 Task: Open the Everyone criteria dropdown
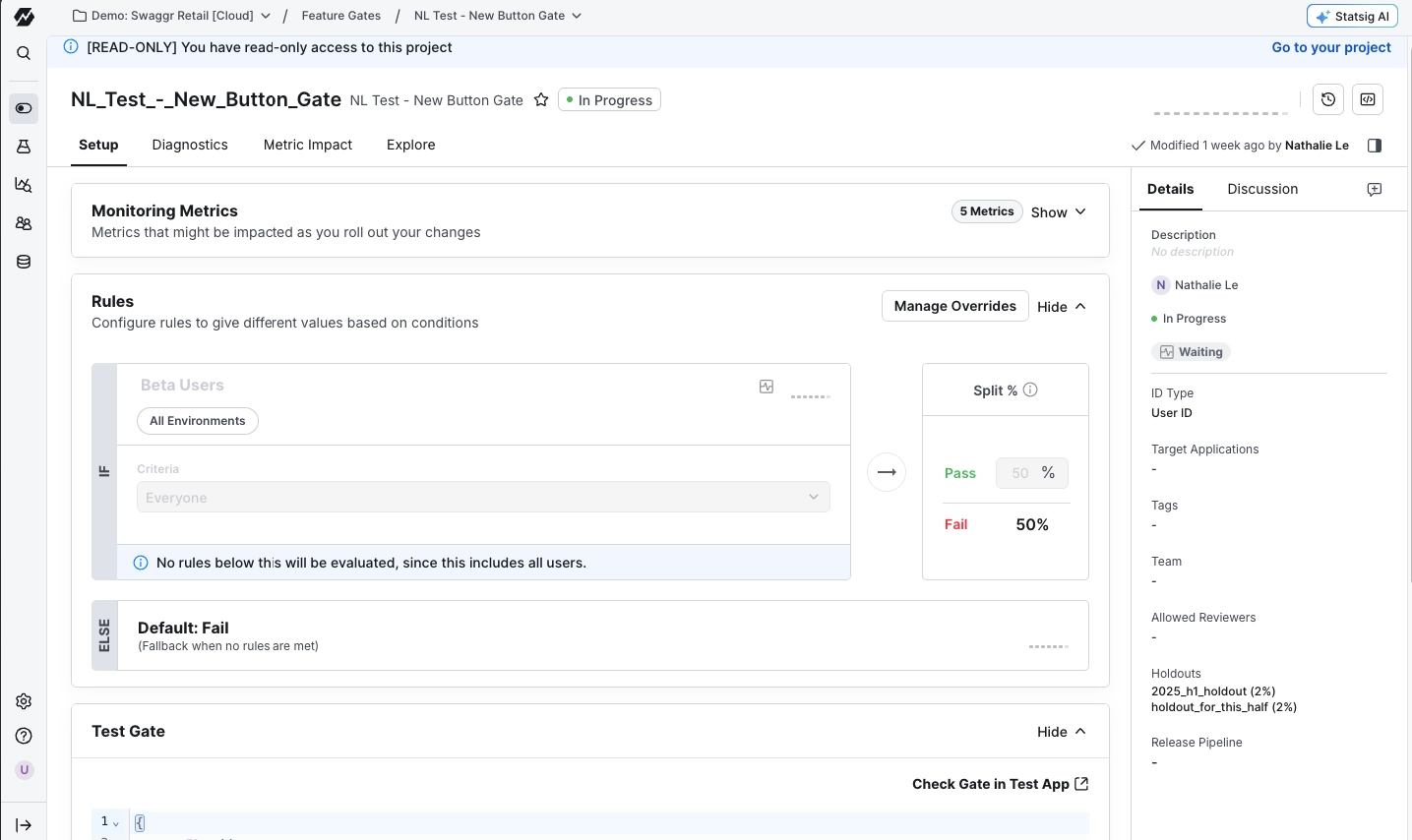[483, 498]
